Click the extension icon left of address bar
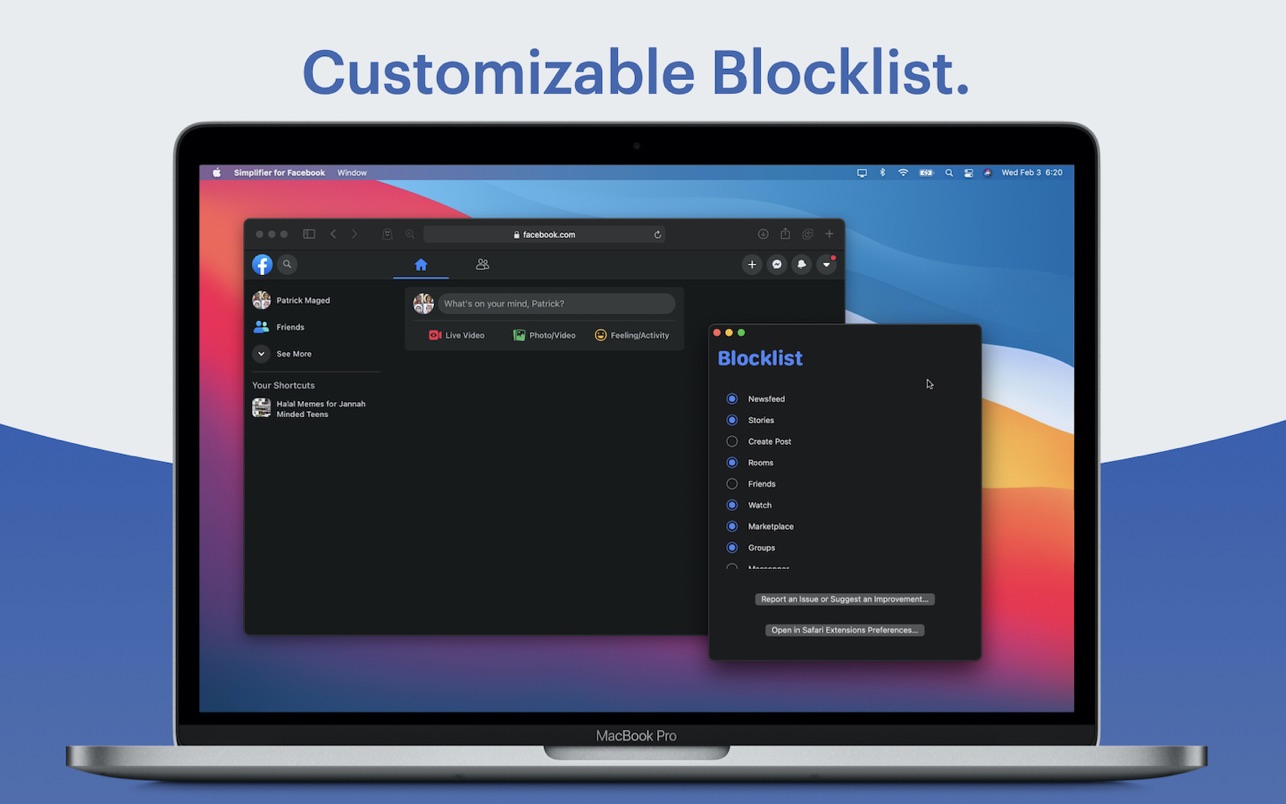Viewport: 1286px width, 804px height. coord(387,234)
